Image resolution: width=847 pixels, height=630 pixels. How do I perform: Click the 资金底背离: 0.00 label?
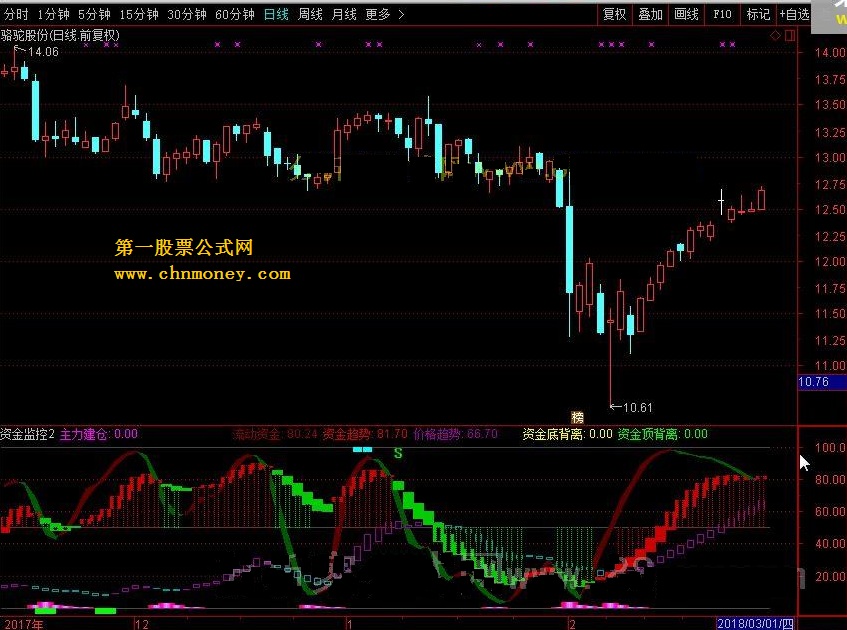tap(567, 434)
